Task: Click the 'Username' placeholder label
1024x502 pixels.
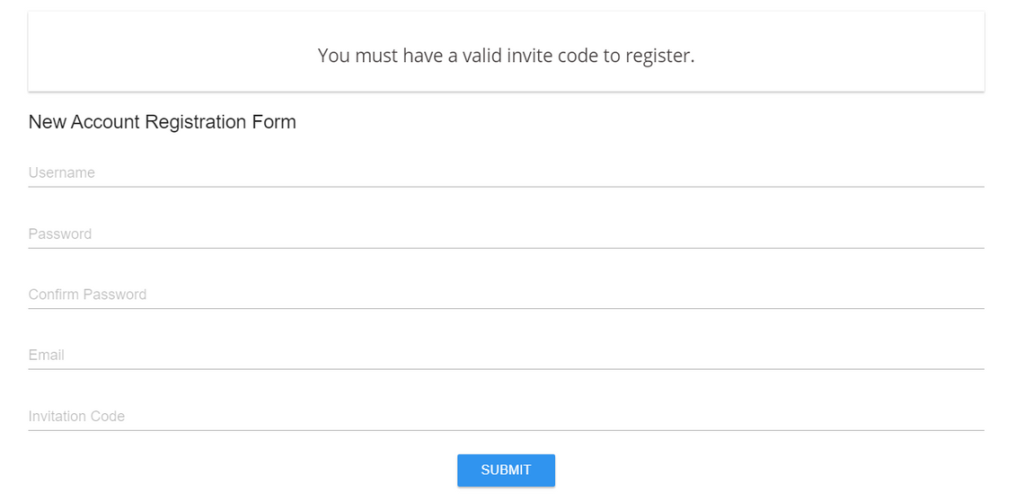Action: pos(61,173)
